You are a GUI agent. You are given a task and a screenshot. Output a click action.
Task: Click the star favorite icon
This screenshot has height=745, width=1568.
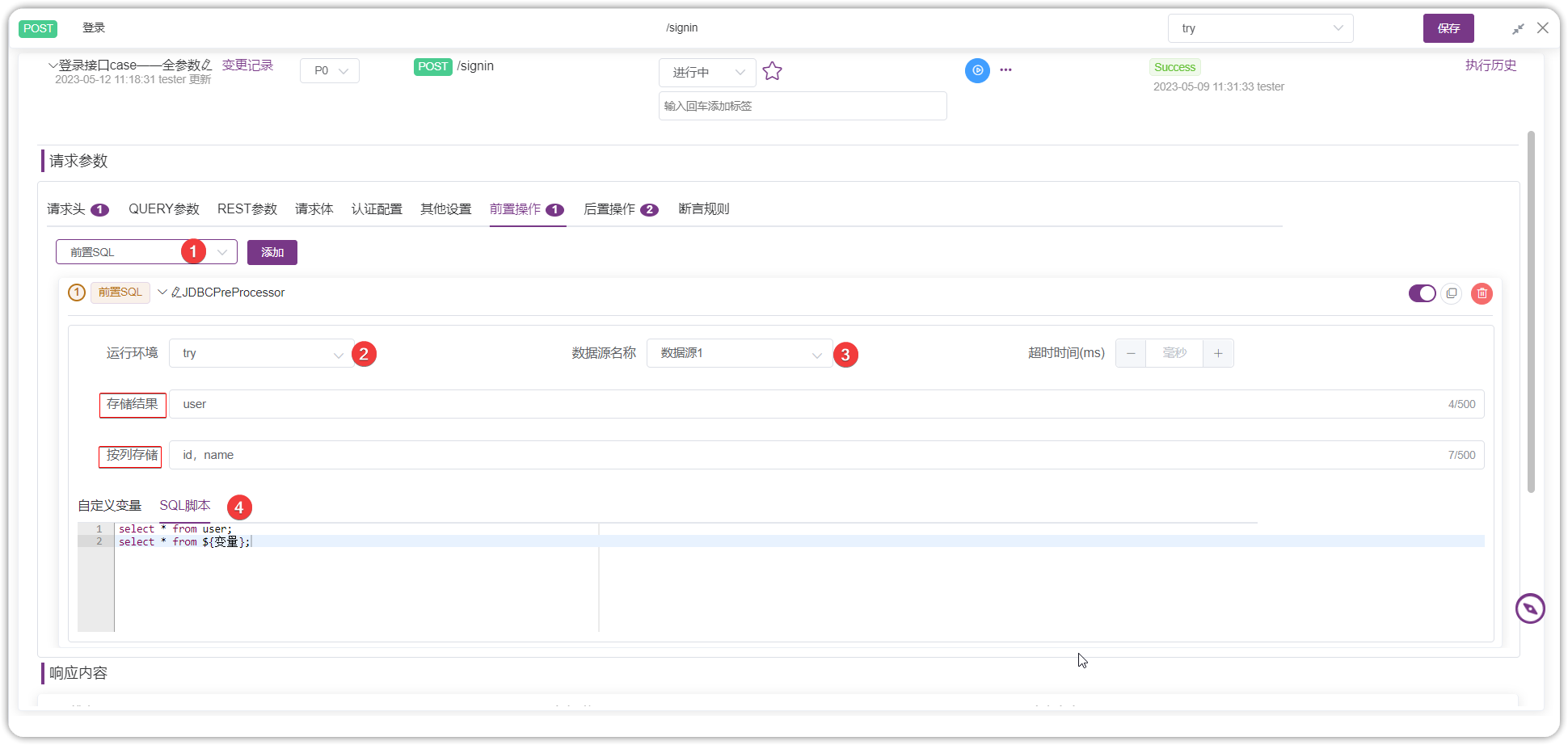click(772, 71)
